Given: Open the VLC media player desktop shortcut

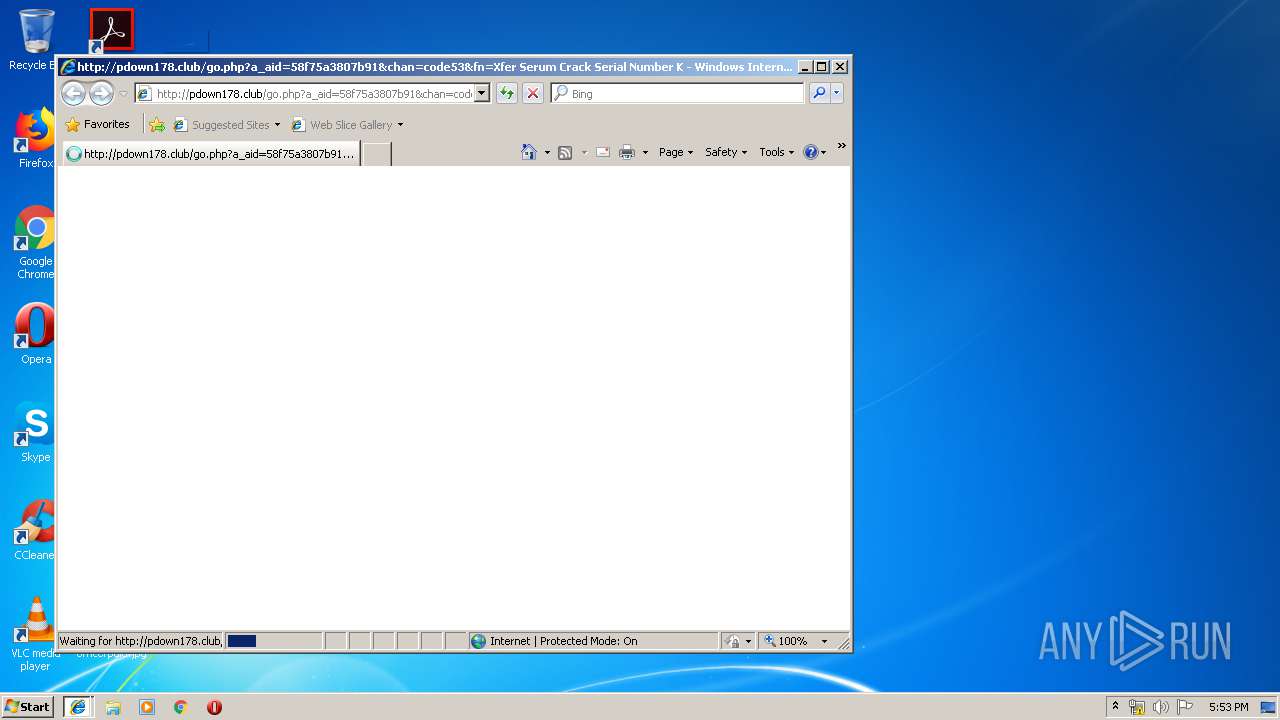Looking at the screenshot, I should pos(35,635).
